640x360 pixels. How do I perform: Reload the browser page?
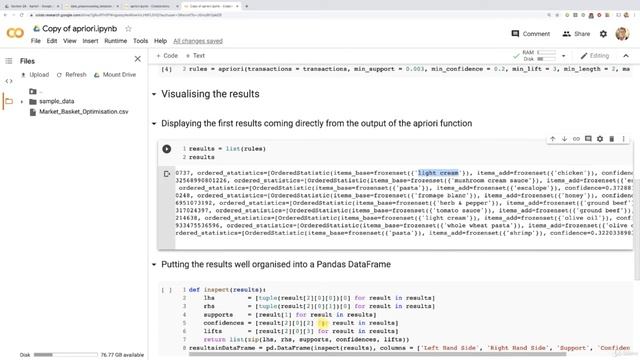(22, 15)
